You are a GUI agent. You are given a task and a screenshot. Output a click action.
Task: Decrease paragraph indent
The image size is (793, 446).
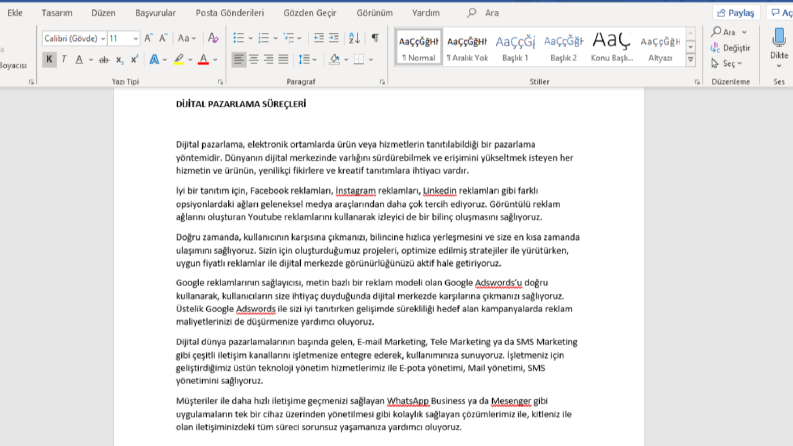click(x=319, y=38)
